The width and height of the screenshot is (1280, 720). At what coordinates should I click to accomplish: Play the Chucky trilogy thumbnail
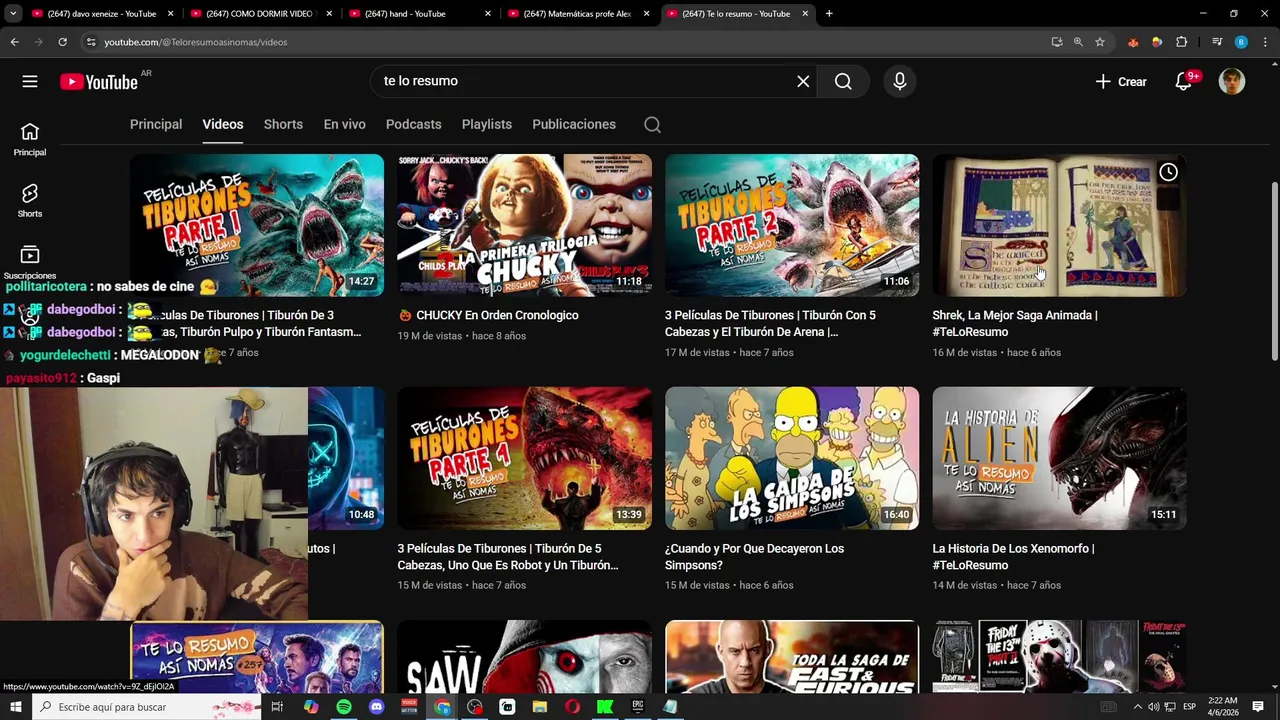click(x=524, y=225)
